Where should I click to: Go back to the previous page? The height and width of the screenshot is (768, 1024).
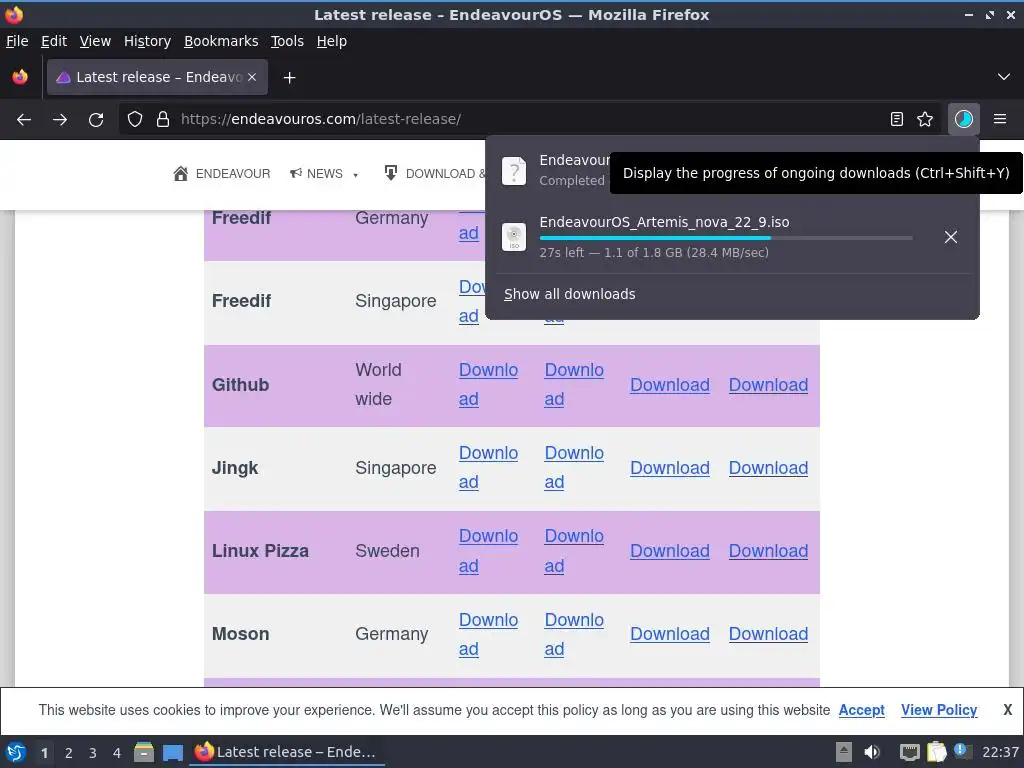pyautogui.click(x=24, y=120)
